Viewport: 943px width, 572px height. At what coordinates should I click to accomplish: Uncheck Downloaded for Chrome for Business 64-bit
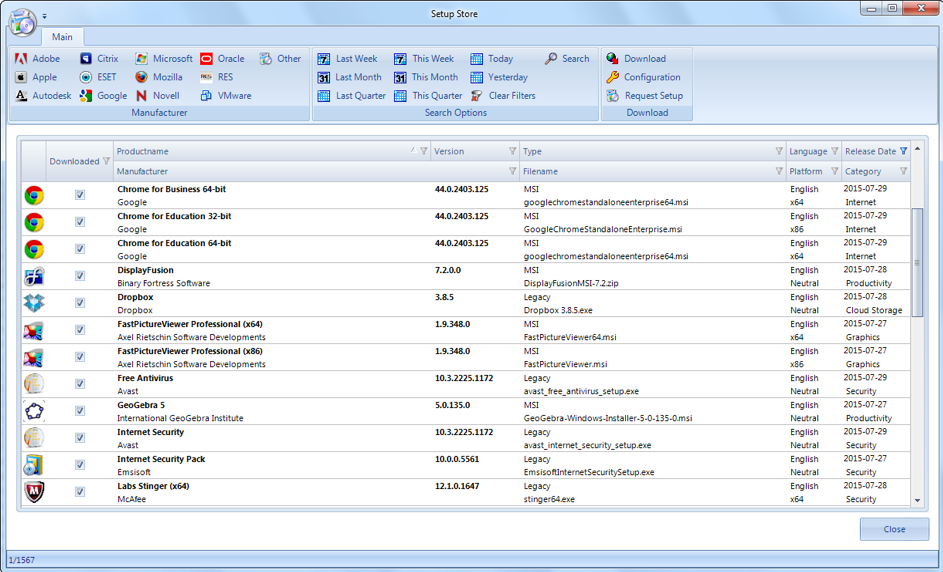point(80,195)
